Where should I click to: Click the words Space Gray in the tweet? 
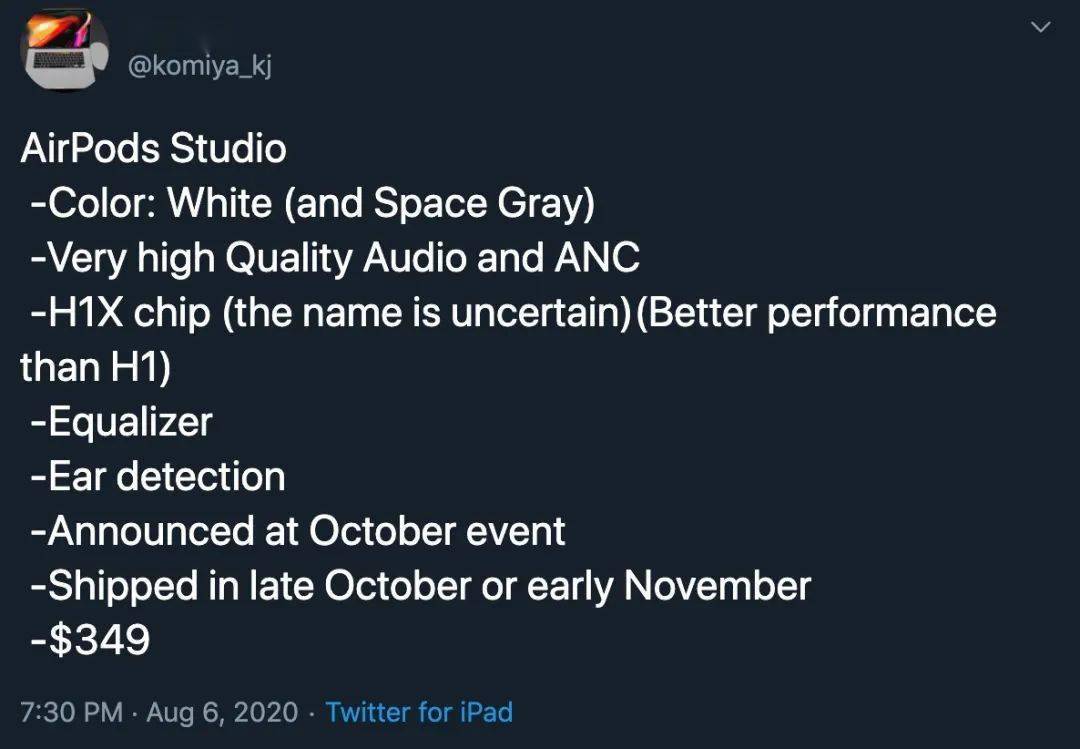[484, 203]
